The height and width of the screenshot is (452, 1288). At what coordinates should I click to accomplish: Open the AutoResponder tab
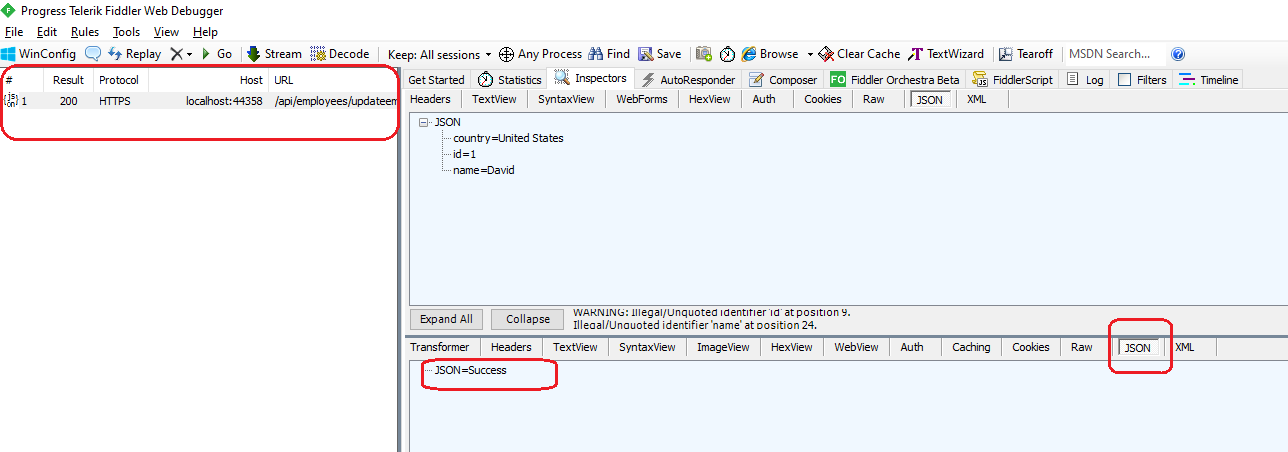pos(687,80)
